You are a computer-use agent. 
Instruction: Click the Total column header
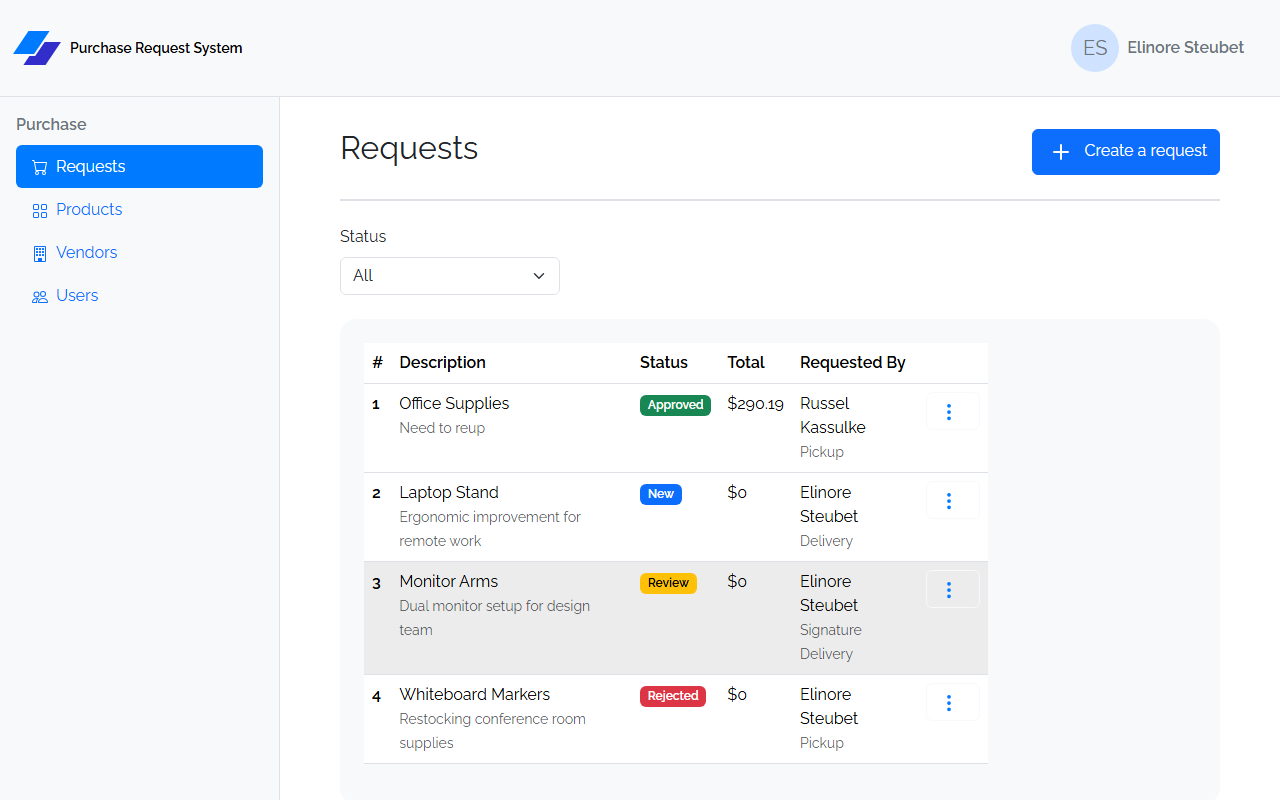coord(746,362)
